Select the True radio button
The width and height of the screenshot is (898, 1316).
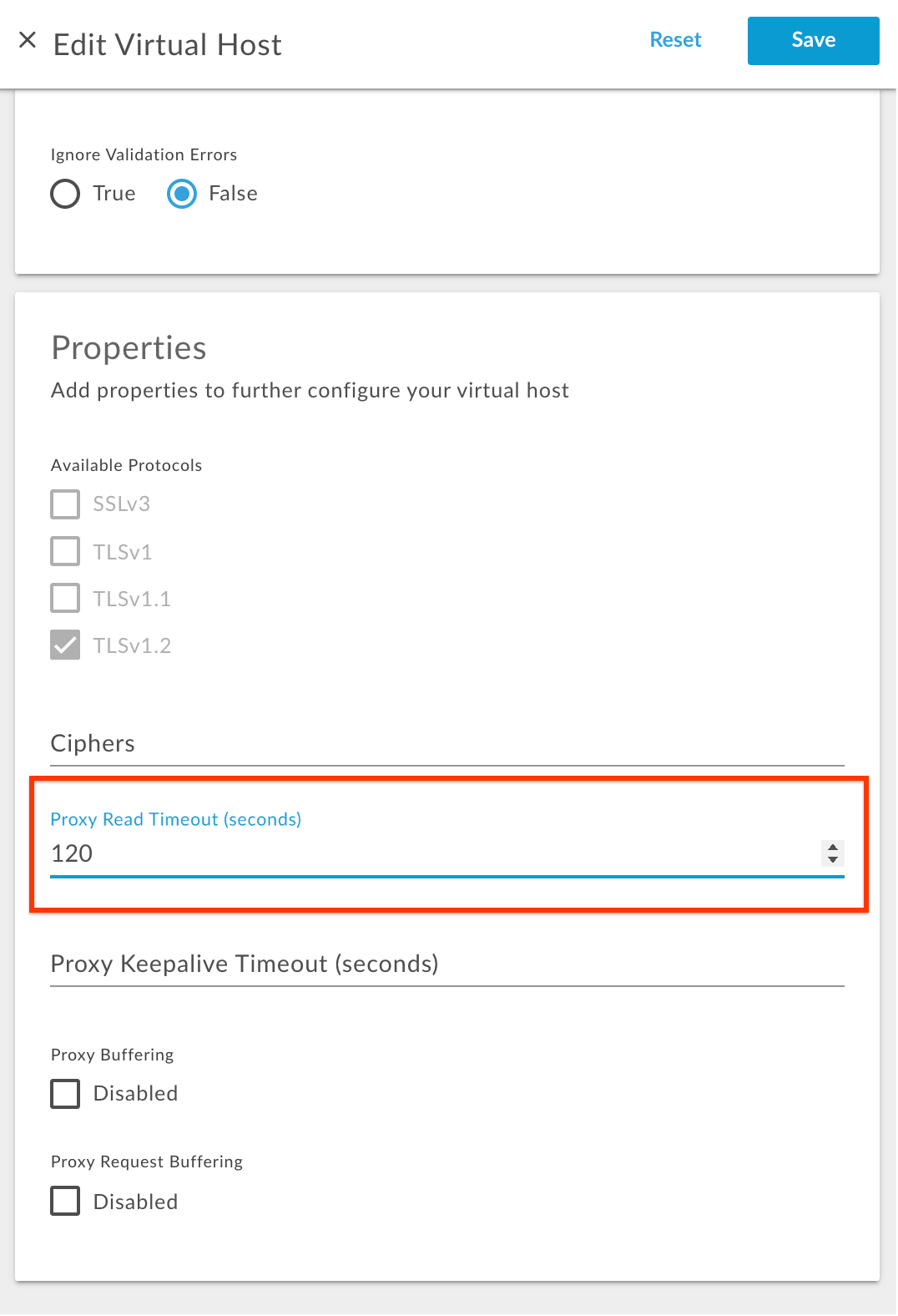pos(64,194)
